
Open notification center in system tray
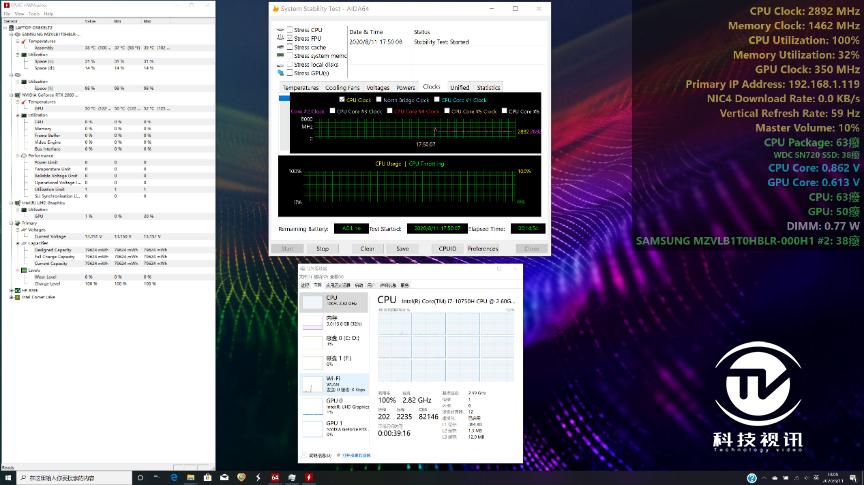[853, 478]
